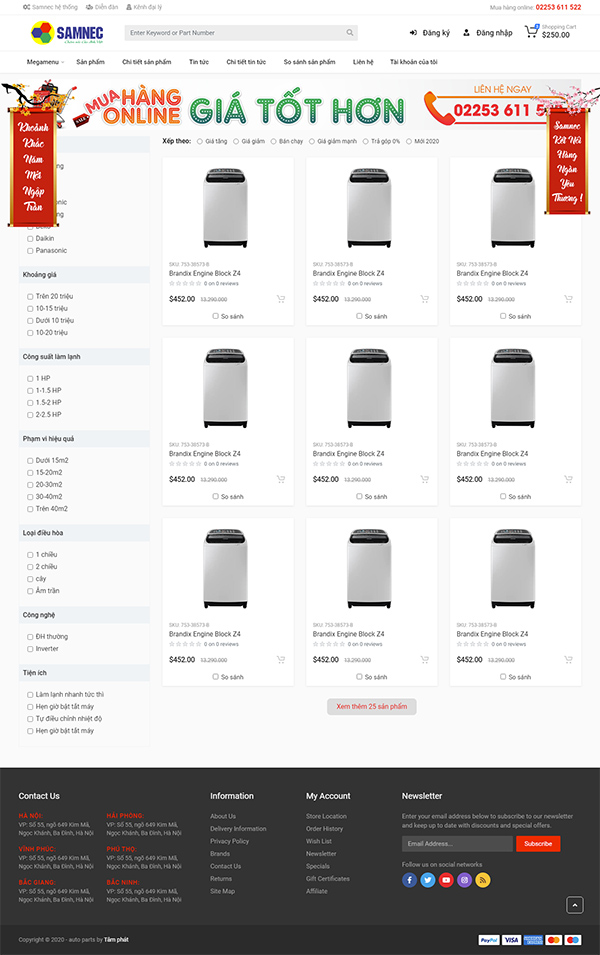The height and width of the screenshot is (955, 600).
Task: Open the 'Sản phẩm' menu item
Action: (90, 62)
